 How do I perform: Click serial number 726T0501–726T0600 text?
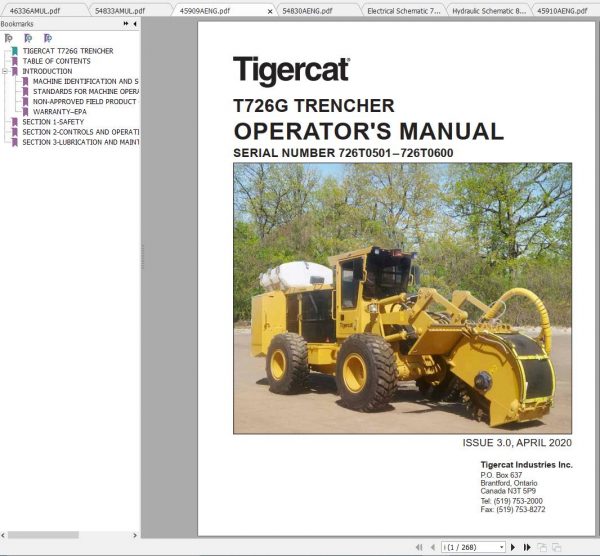396,153
